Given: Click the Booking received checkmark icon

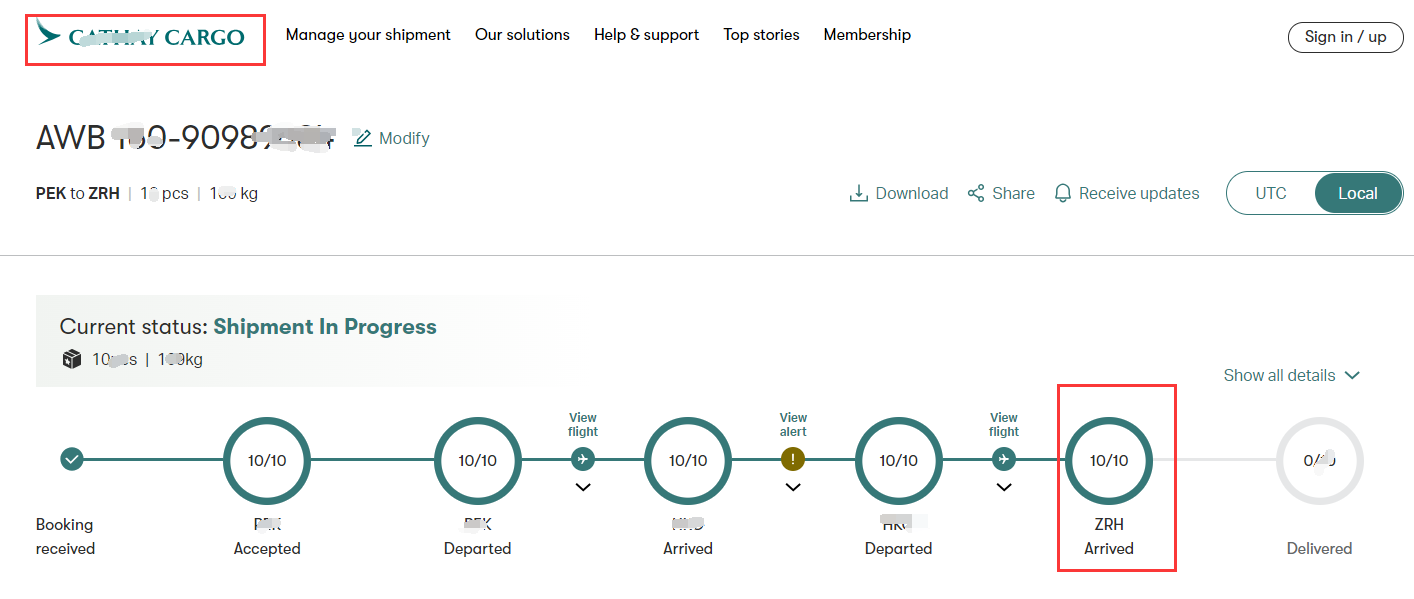Looking at the screenshot, I should 71,459.
